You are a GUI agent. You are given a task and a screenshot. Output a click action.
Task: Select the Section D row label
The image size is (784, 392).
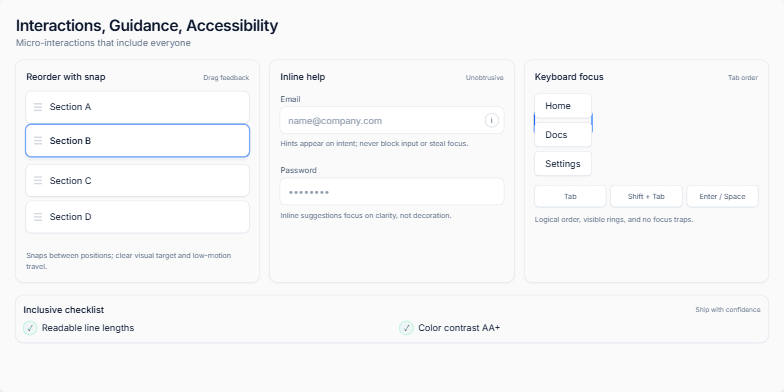(70, 217)
